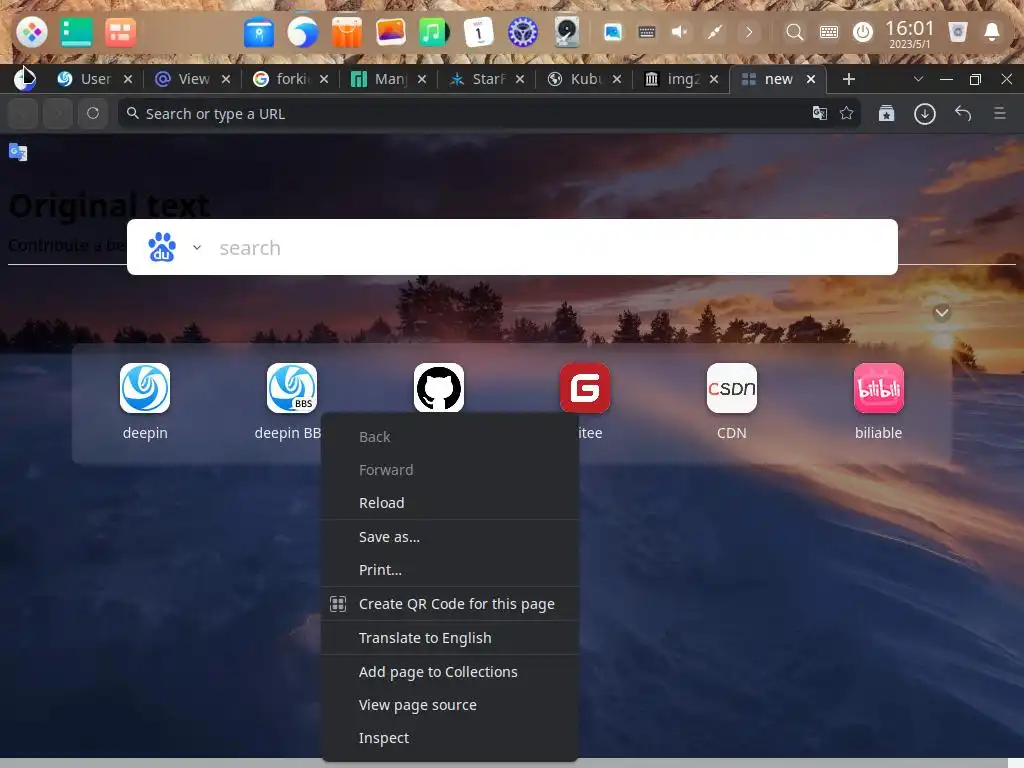Click the Google Translate icon on the page
Viewport: 1024px width, 768px height.
(18, 152)
